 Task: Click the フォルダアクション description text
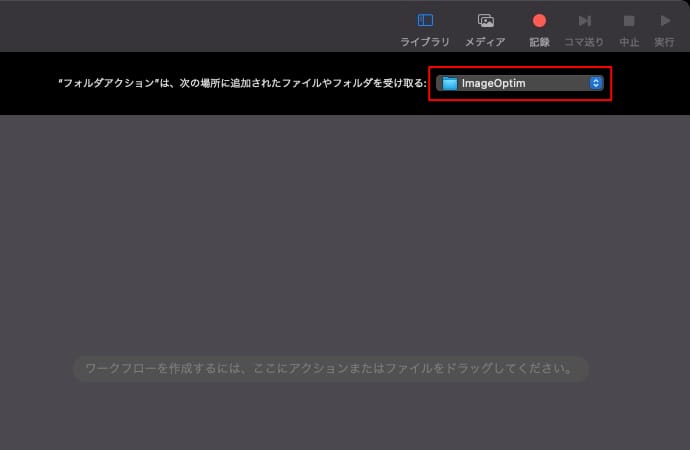pyautogui.click(x=240, y=84)
